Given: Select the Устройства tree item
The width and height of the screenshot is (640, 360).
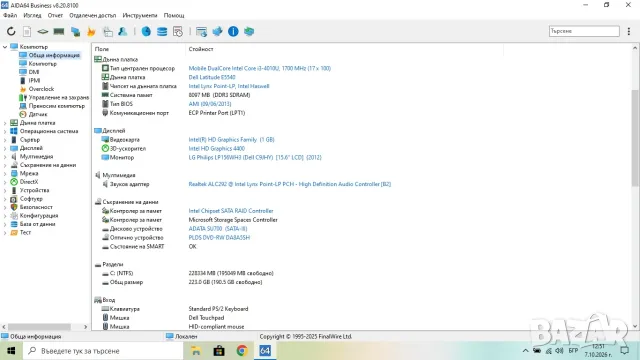Looking at the screenshot, I should tap(34, 191).
